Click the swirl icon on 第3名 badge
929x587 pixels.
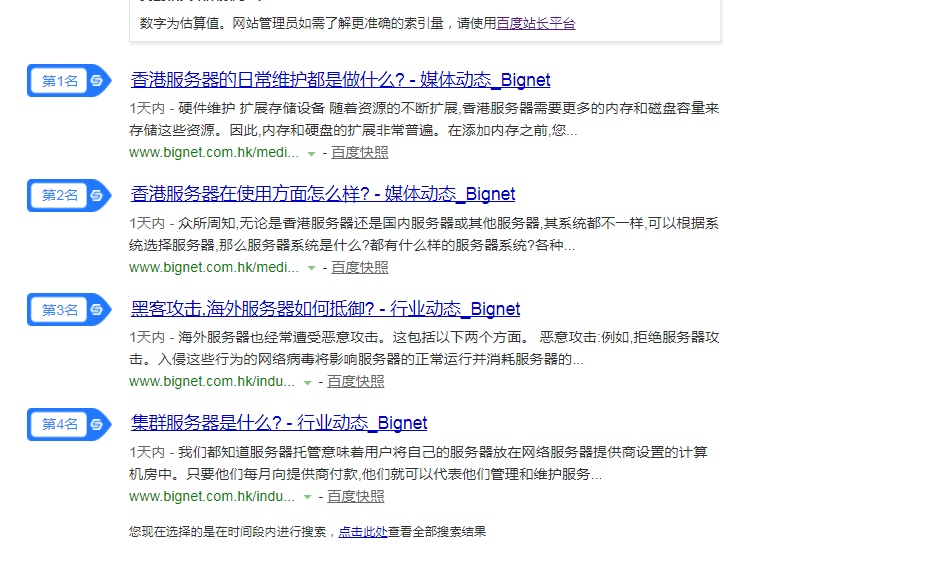tap(97, 310)
